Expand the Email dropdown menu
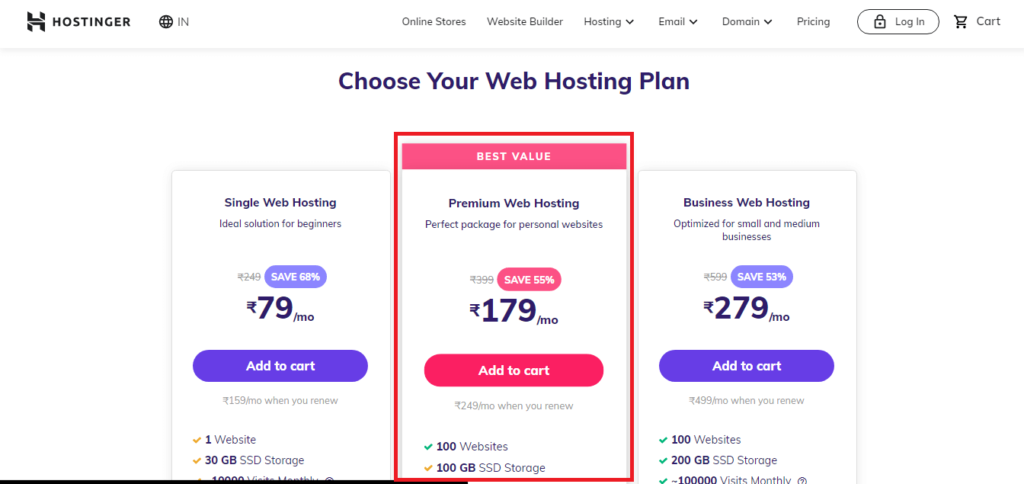This screenshot has height=484, width=1024. click(678, 22)
